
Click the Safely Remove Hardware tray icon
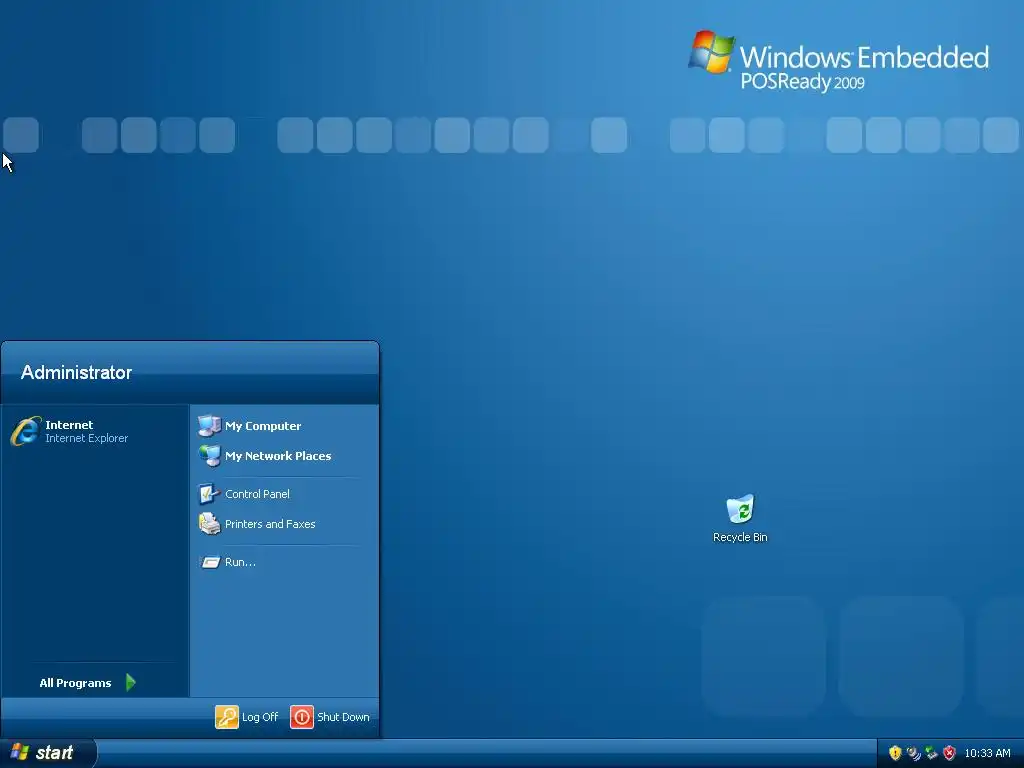(931, 753)
